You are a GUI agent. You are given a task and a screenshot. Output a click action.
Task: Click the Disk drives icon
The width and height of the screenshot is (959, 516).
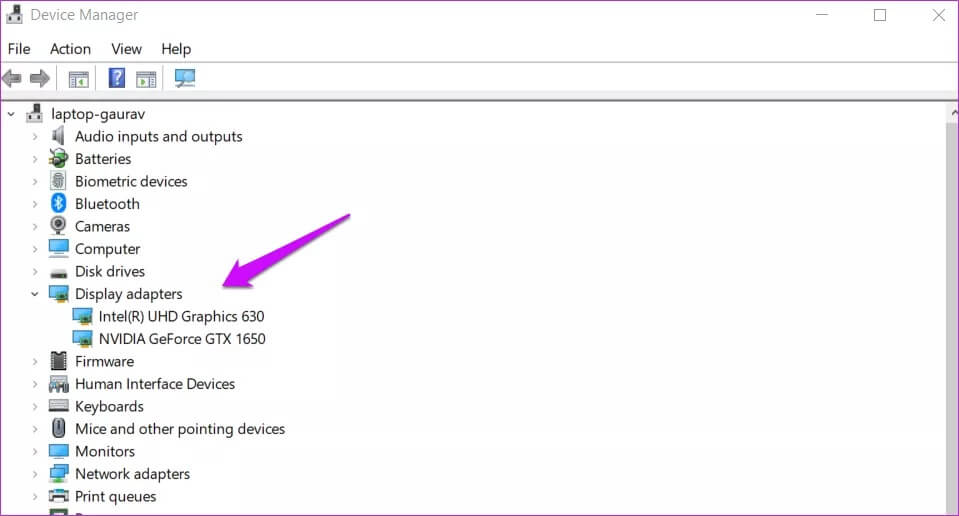tap(59, 273)
